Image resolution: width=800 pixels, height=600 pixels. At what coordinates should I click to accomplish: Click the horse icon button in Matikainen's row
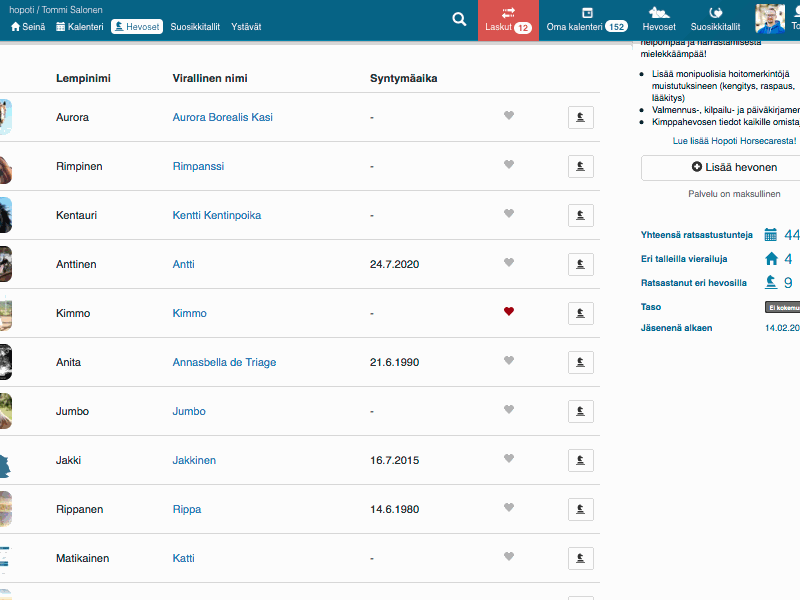[580, 559]
